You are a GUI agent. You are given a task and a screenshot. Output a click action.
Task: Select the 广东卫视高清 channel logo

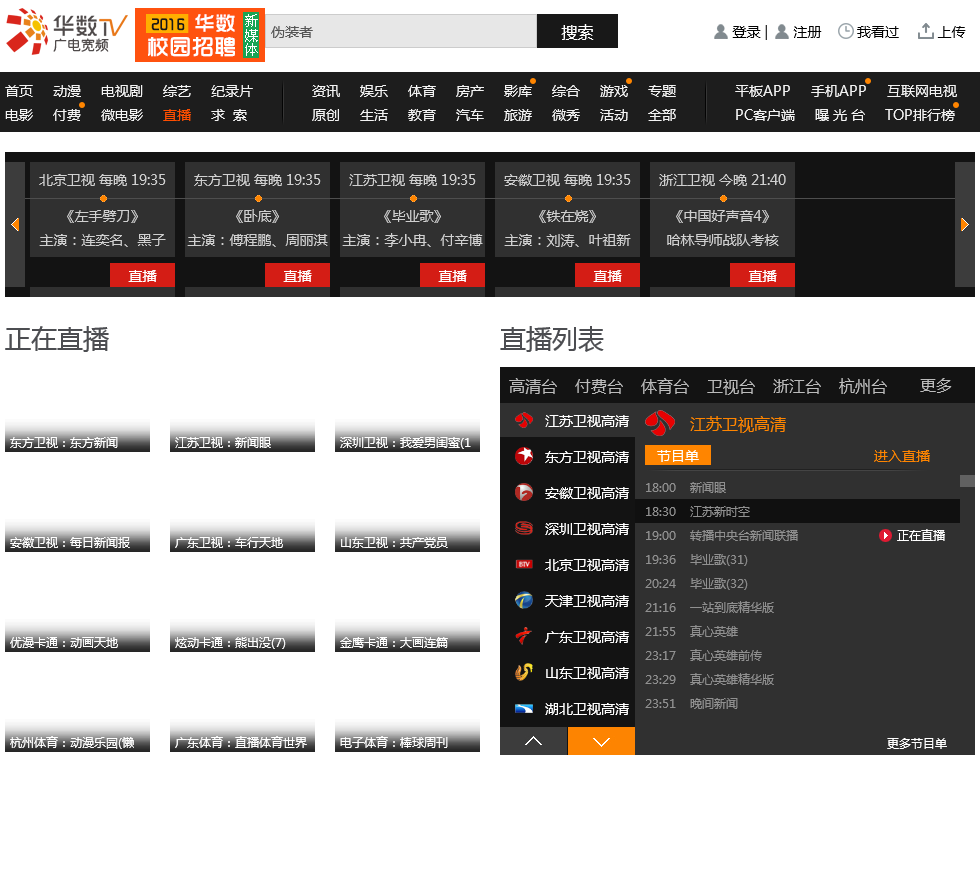[524, 637]
